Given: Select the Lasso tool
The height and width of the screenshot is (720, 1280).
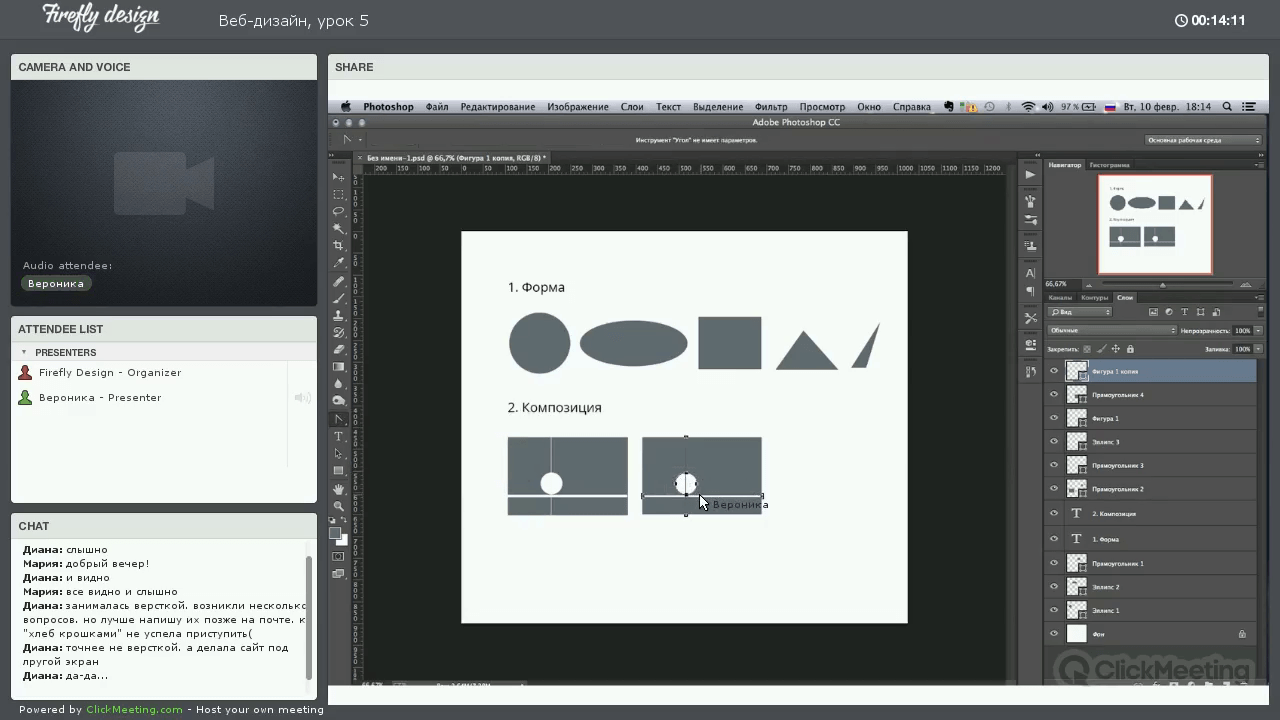Looking at the screenshot, I should 339,212.
